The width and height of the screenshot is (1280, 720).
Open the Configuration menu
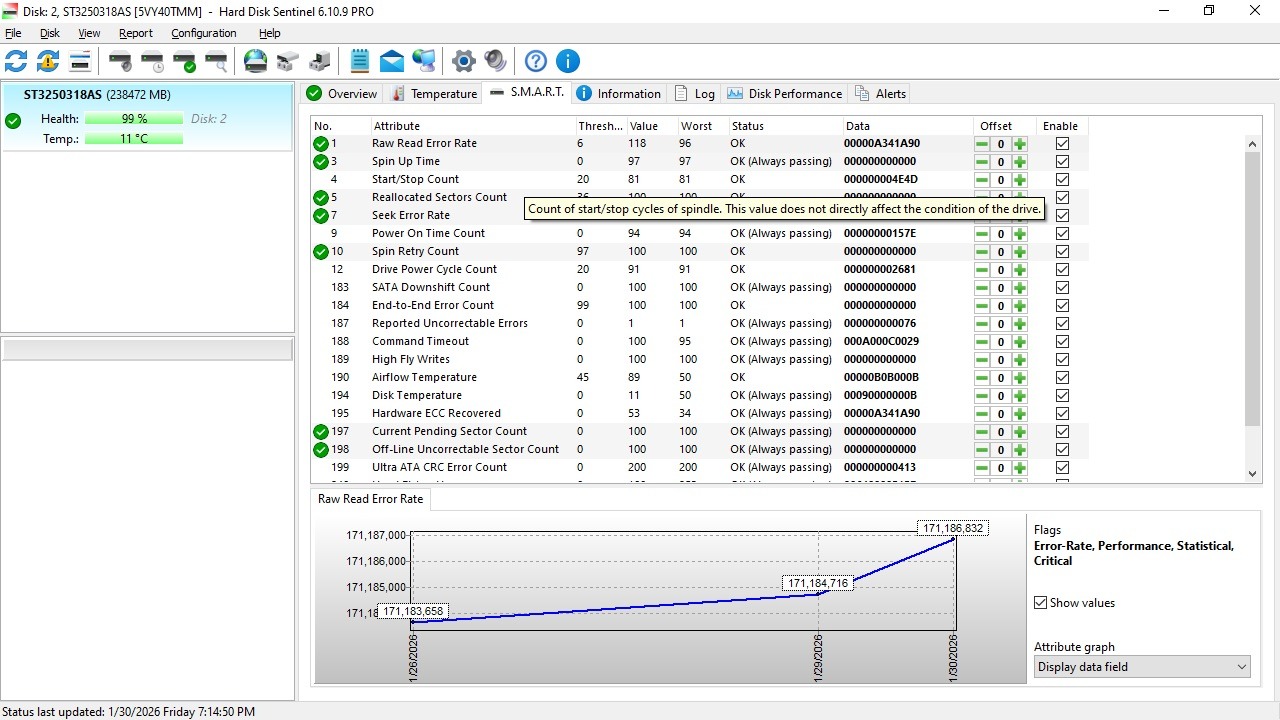pyautogui.click(x=203, y=33)
